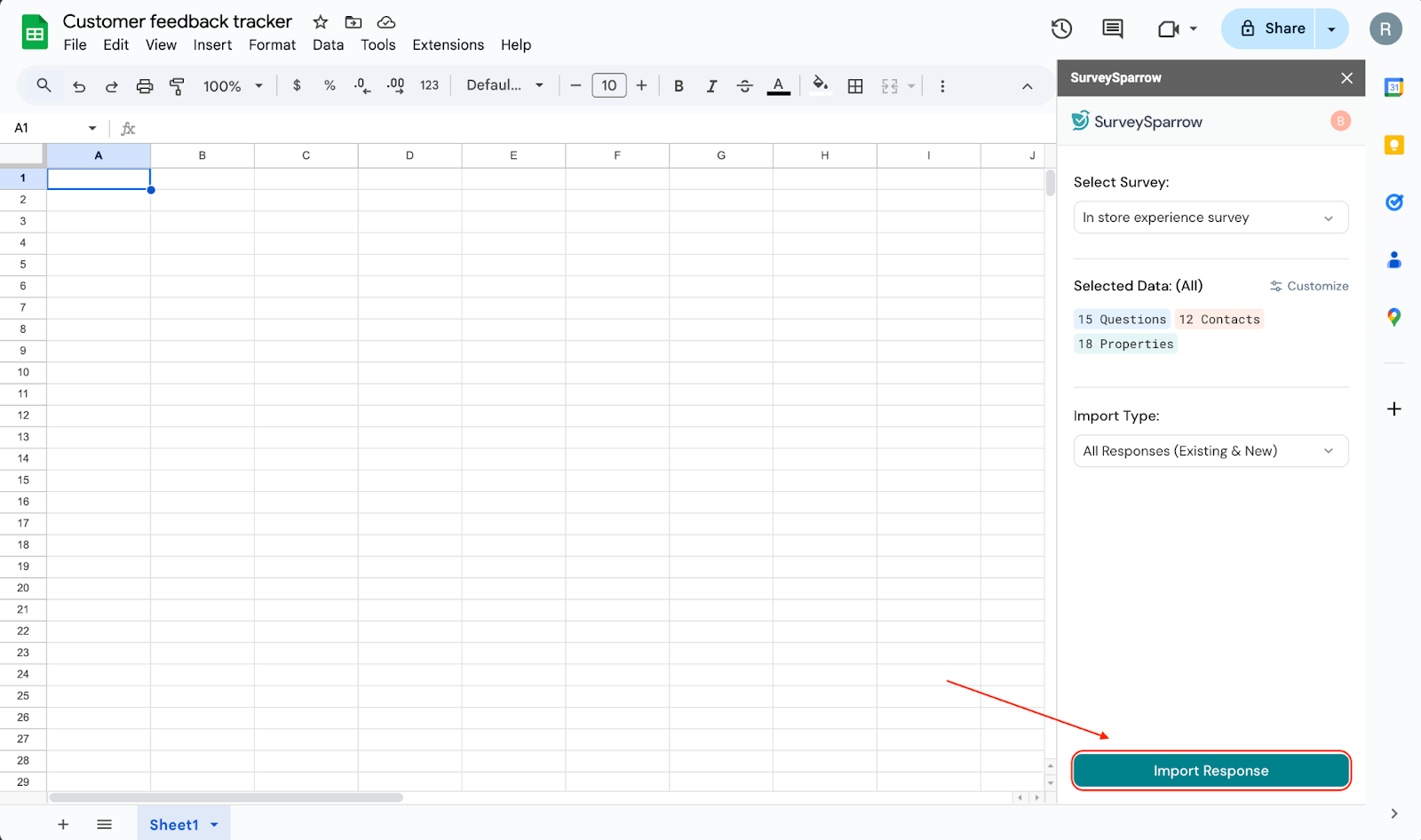The height and width of the screenshot is (840, 1421).
Task: Click the Customize link
Action: pos(1309,286)
